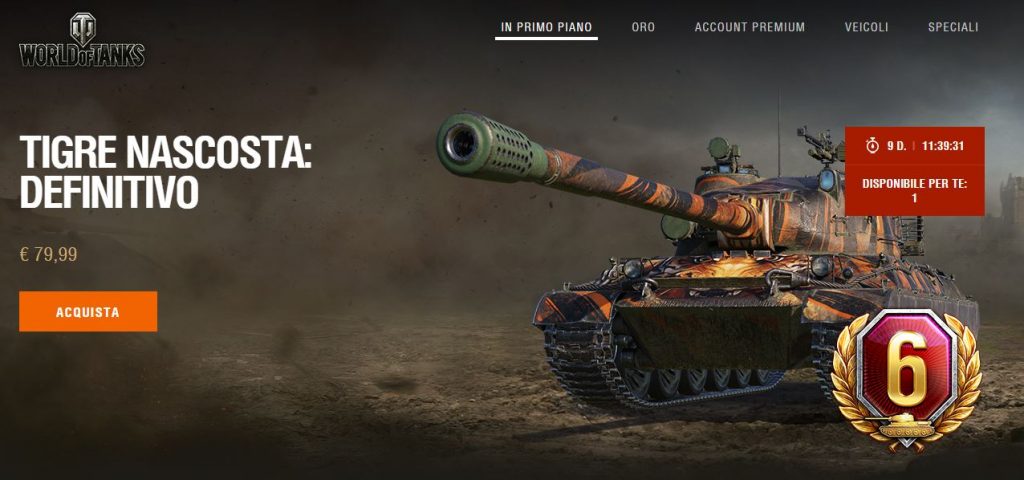Click the Tigre Nascosta: Definitivo title
This screenshot has width=1024, height=480.
pos(165,171)
